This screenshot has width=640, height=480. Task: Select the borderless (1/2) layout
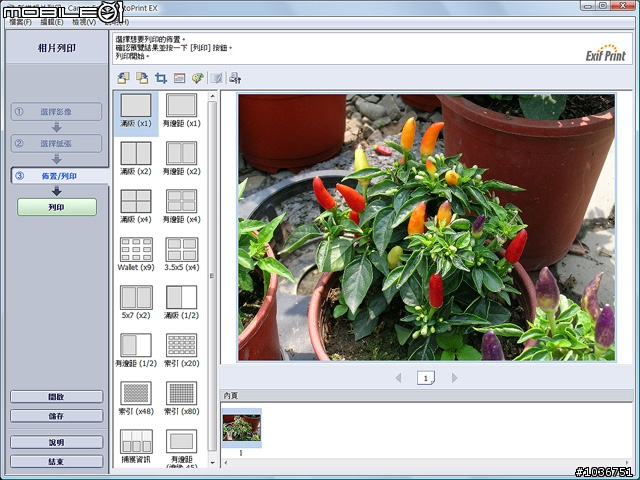(x=181, y=302)
